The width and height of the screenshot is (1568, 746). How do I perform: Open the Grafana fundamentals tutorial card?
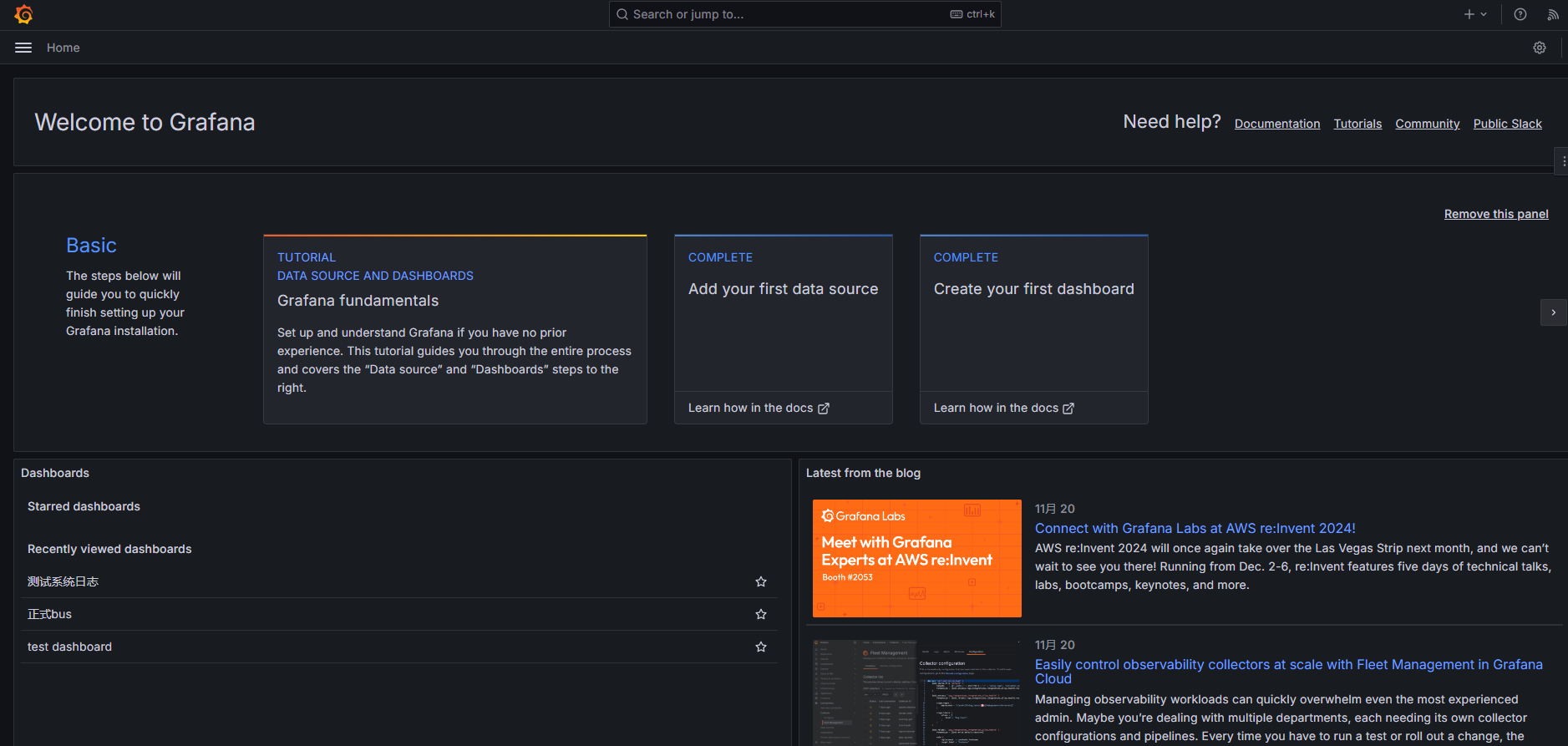[455, 329]
